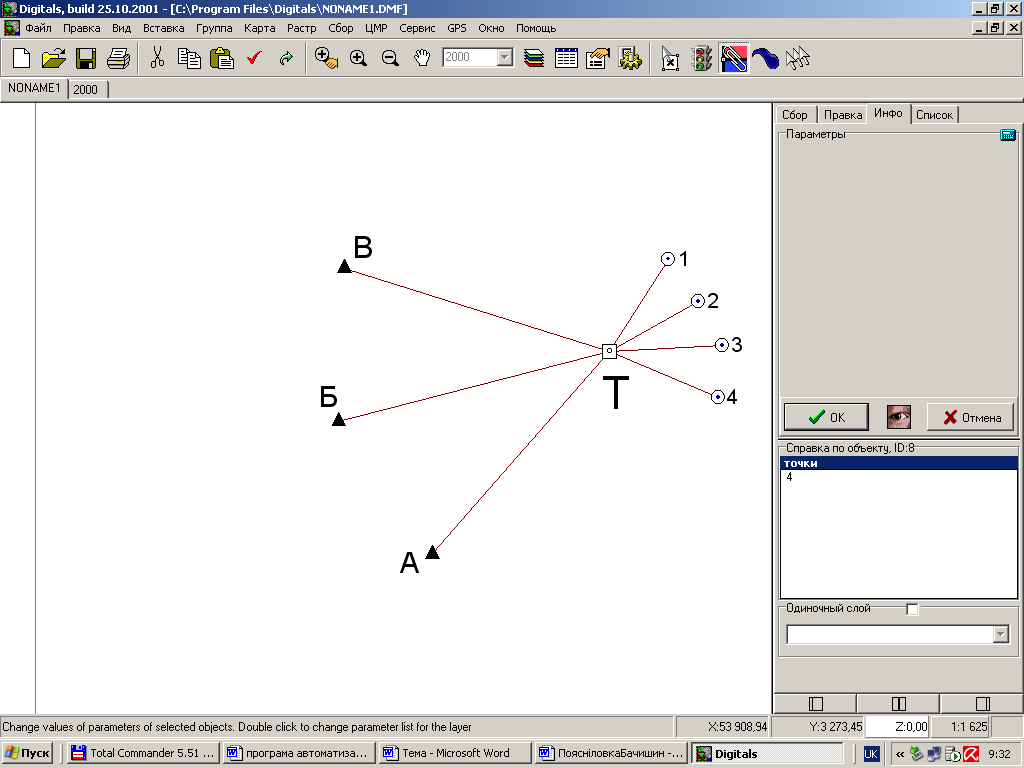Open a file with the folder icon
This screenshot has width=1024, height=768.
click(54, 58)
